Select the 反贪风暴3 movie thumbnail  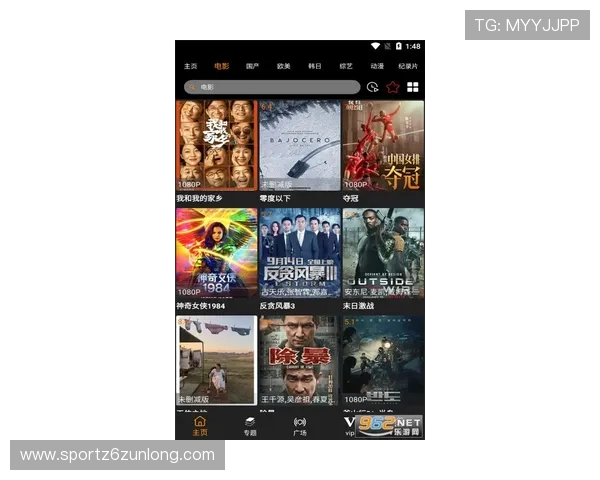click(x=299, y=253)
